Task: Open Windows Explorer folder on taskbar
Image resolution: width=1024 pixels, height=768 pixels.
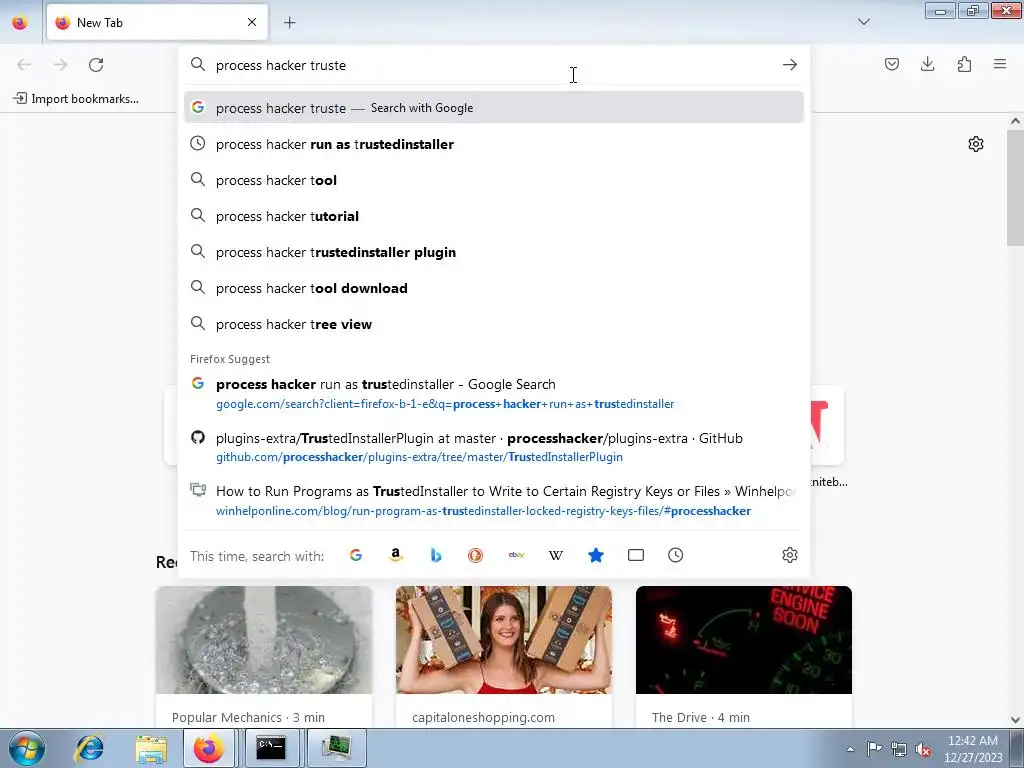Action: click(151, 748)
